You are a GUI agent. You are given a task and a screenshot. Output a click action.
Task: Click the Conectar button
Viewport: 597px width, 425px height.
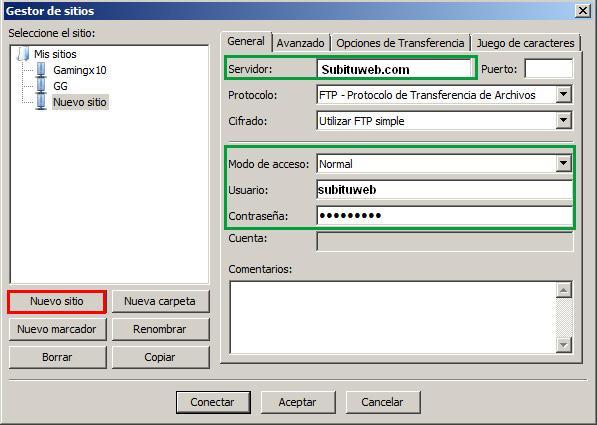point(213,402)
